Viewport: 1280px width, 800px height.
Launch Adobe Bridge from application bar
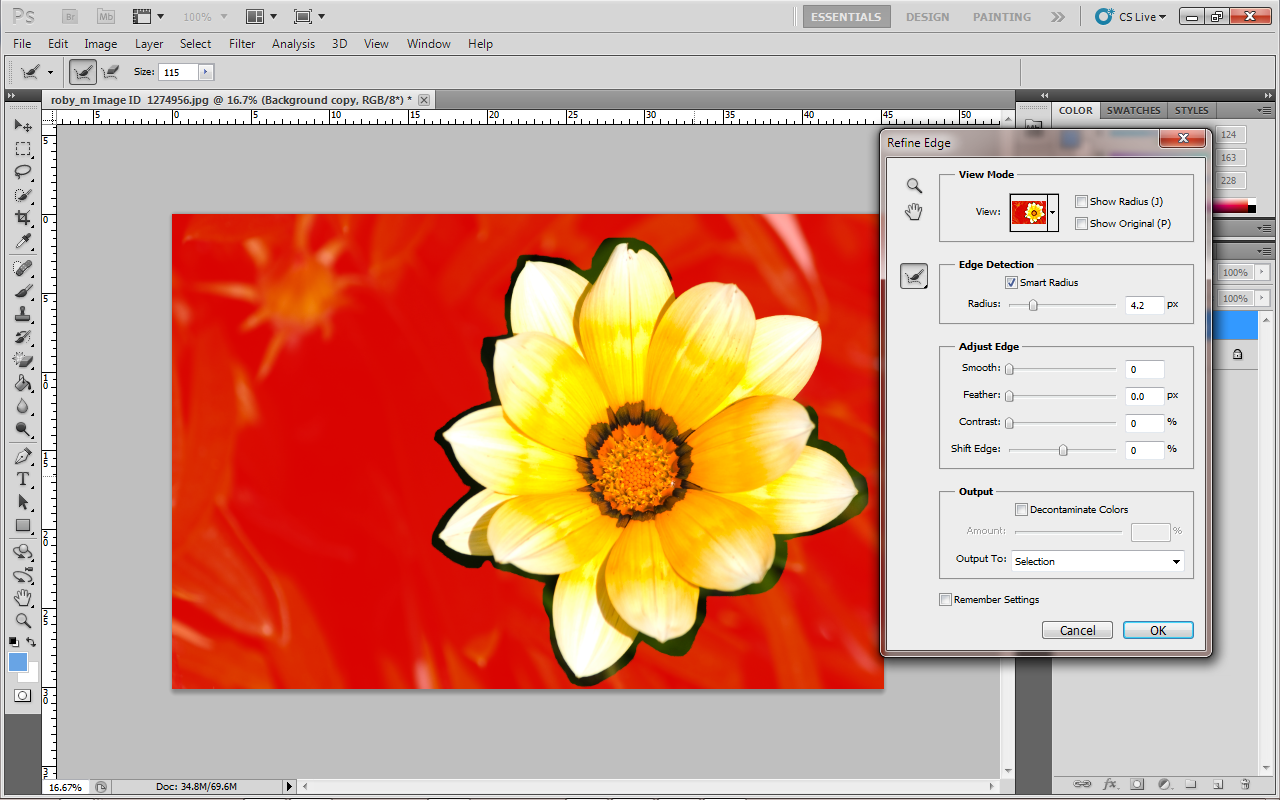(x=70, y=17)
